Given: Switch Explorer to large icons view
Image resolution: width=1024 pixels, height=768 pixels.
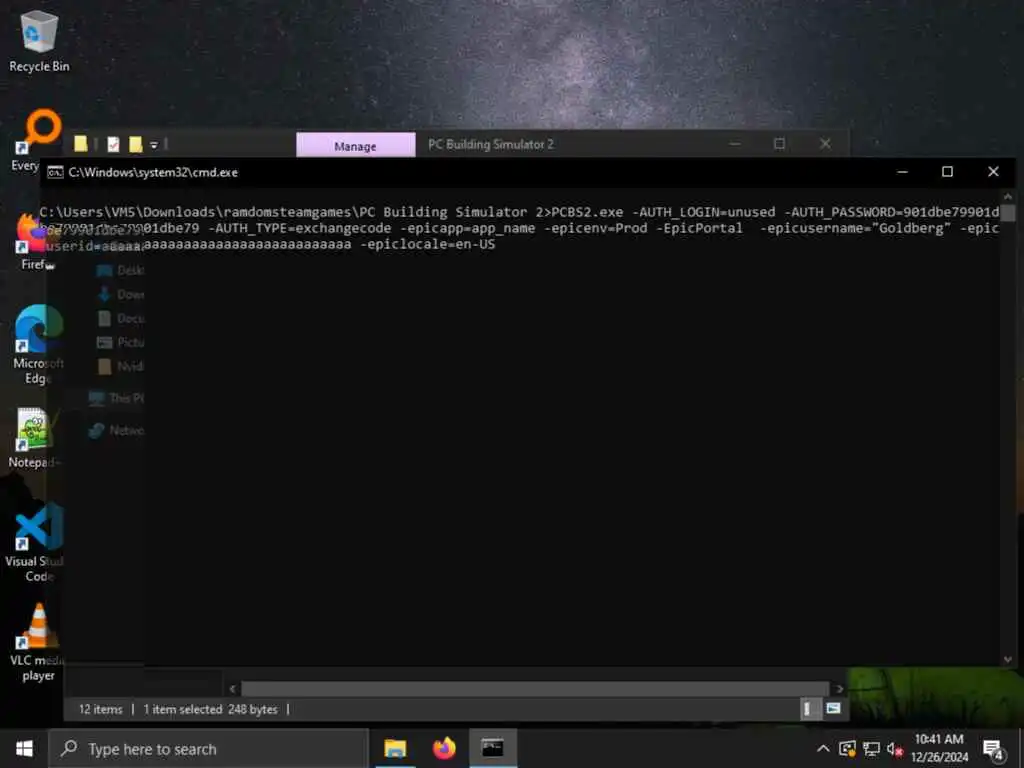Looking at the screenshot, I should coord(833,709).
